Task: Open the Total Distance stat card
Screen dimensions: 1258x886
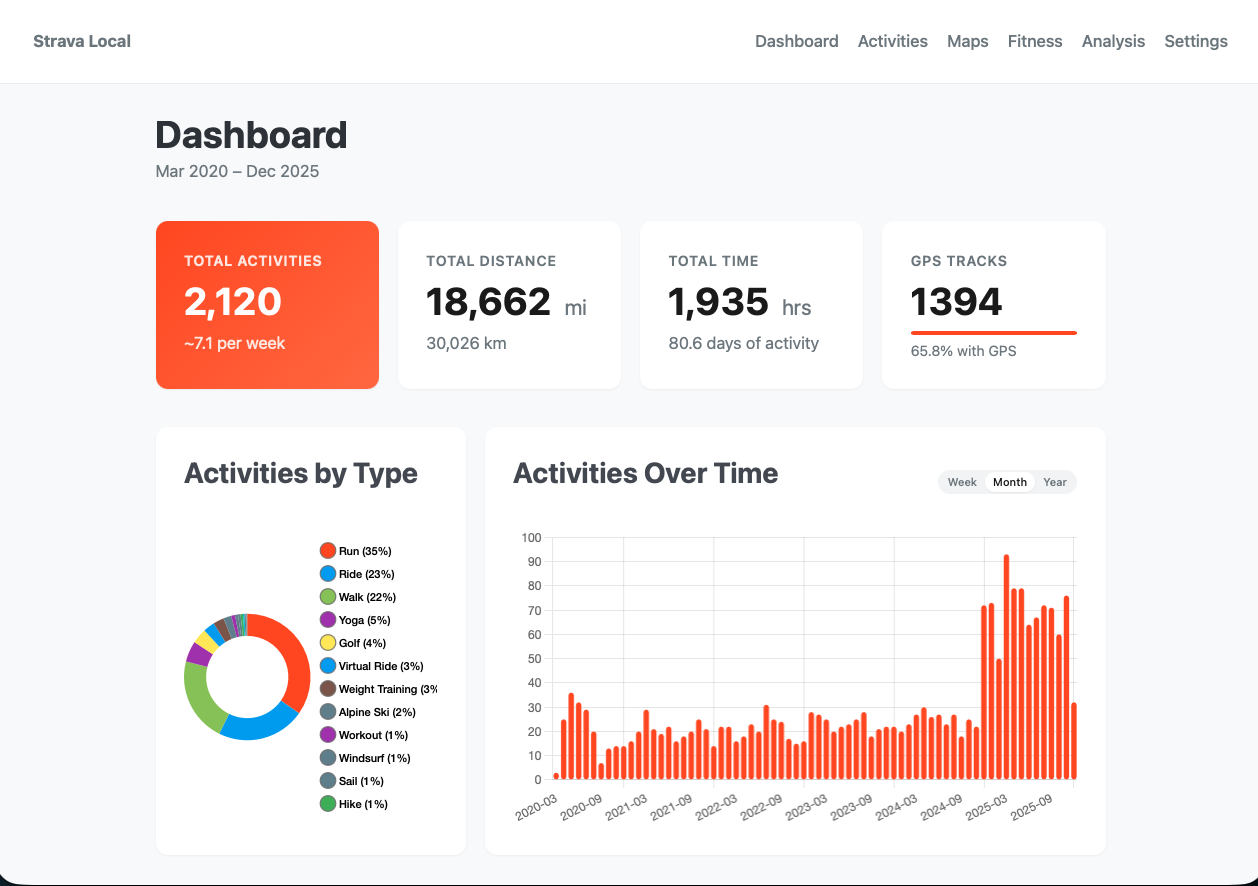Action: (x=509, y=304)
